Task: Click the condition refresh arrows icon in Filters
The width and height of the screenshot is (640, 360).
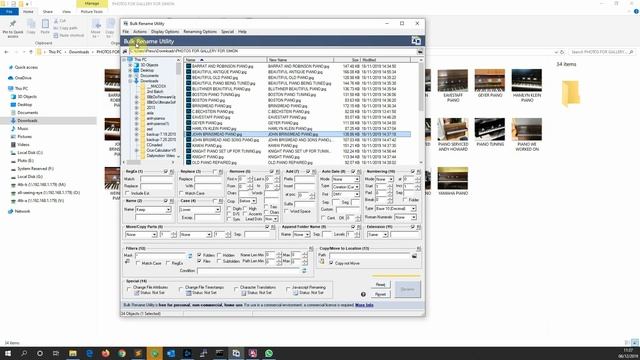Action: point(304,271)
